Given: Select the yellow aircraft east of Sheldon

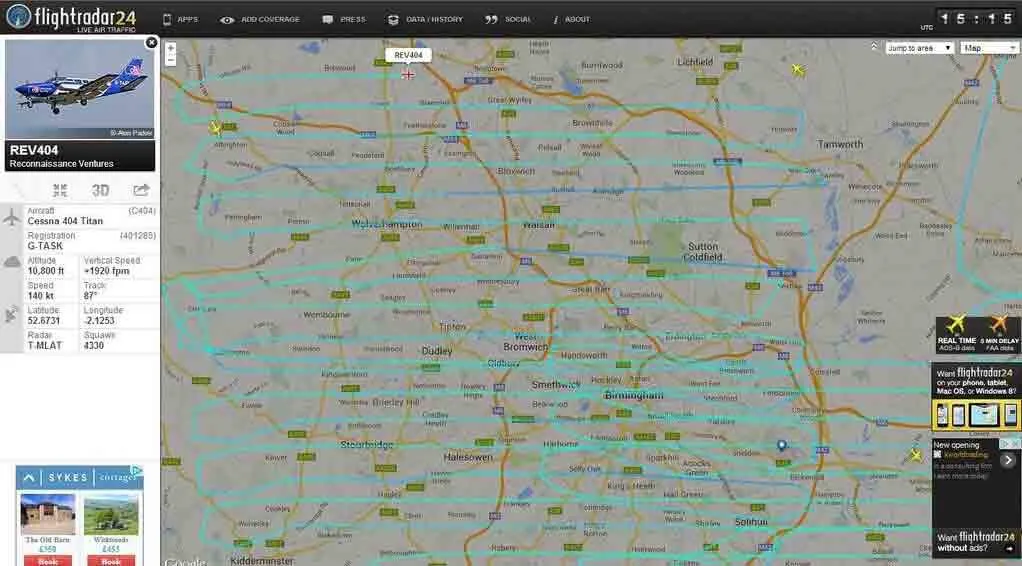Looking at the screenshot, I should click(916, 455).
